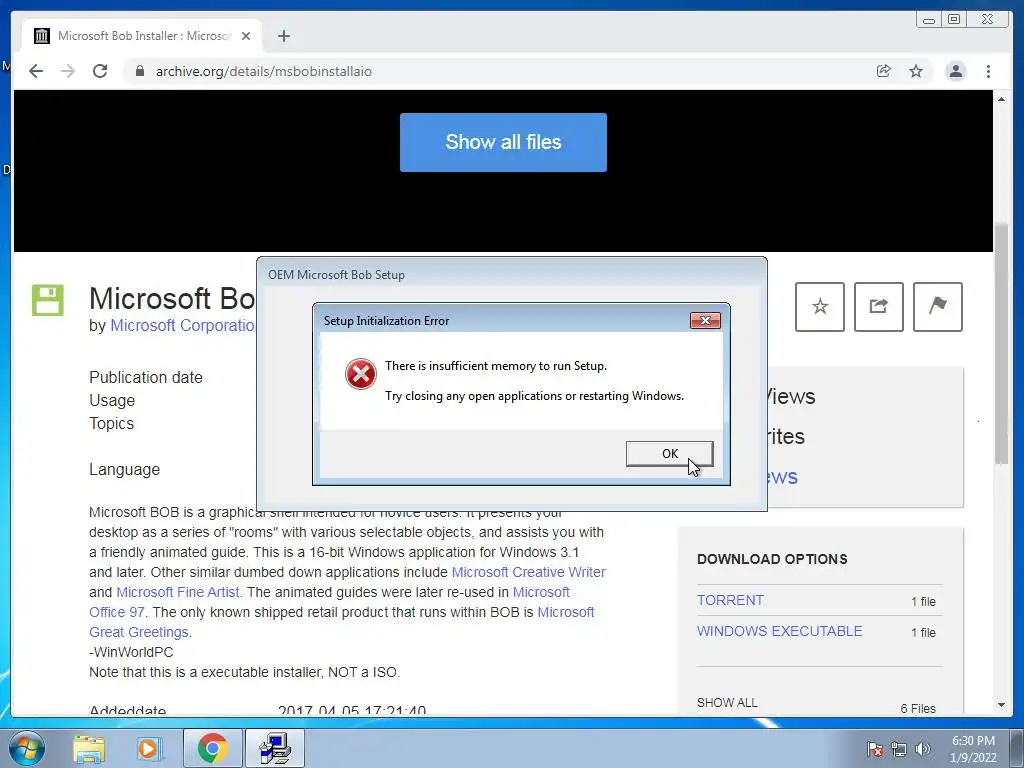
Task: Click the Language label
Action: tap(124, 470)
